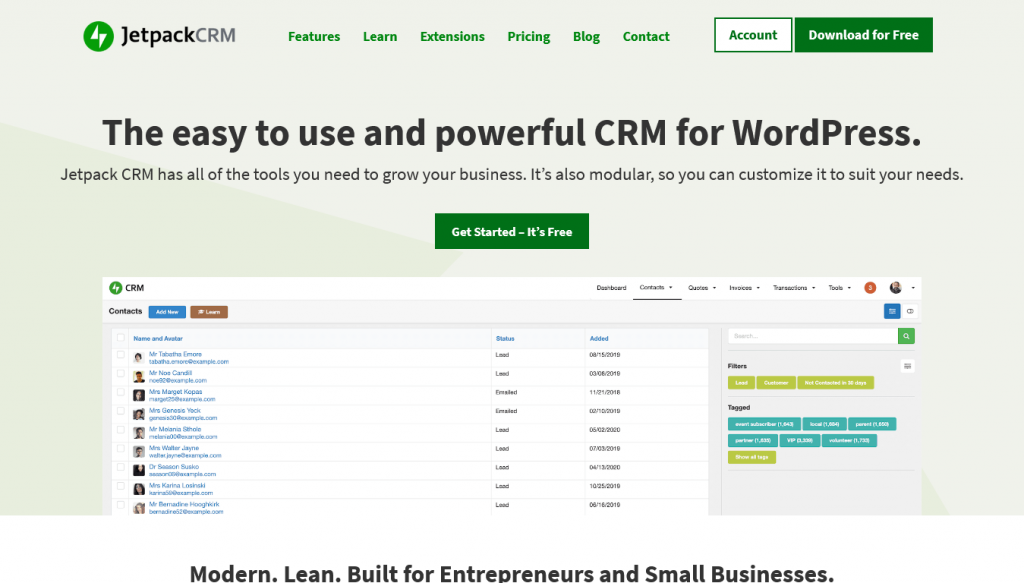Click the small CRM logo in the dashboard preview
This screenshot has width=1024, height=583.
[x=126, y=288]
